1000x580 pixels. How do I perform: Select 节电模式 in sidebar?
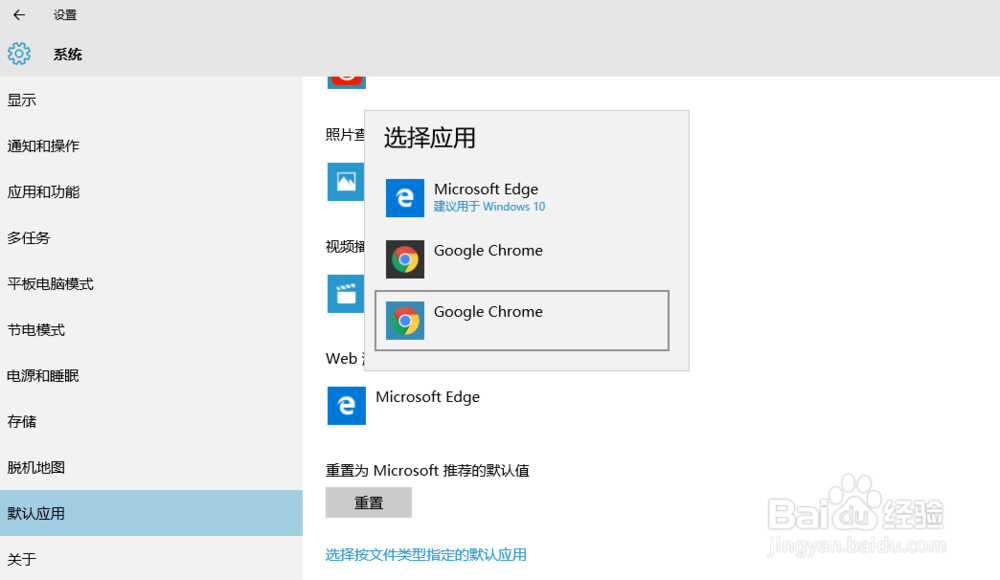(x=151, y=330)
